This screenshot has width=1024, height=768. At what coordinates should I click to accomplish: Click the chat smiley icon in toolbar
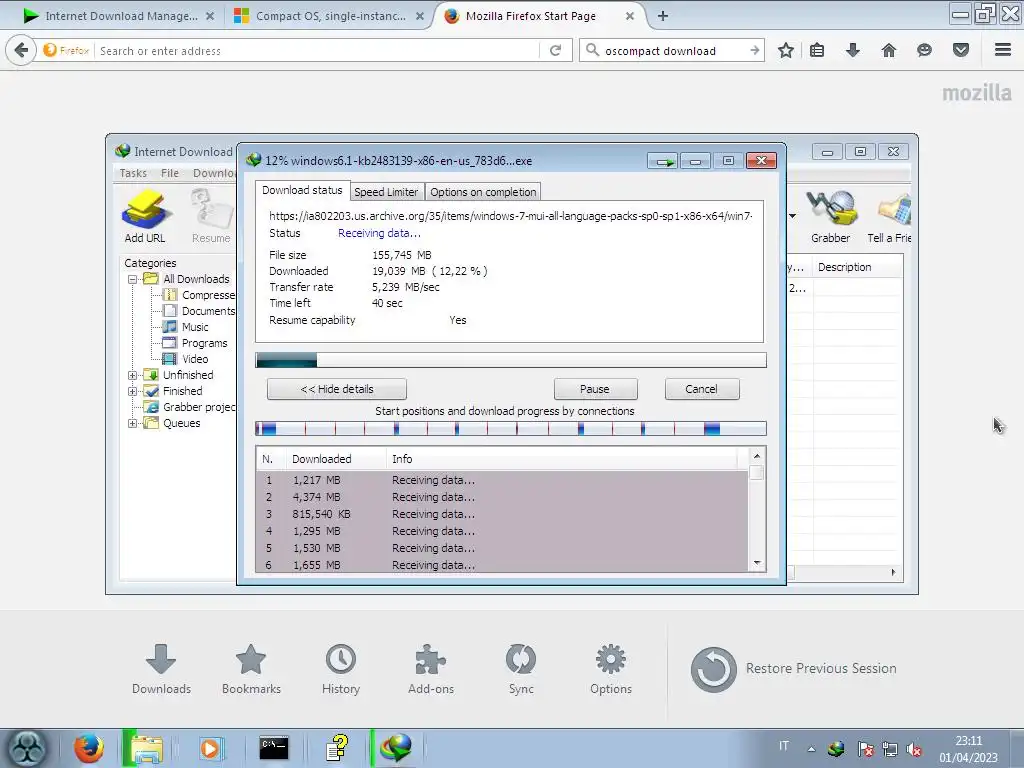[924, 50]
